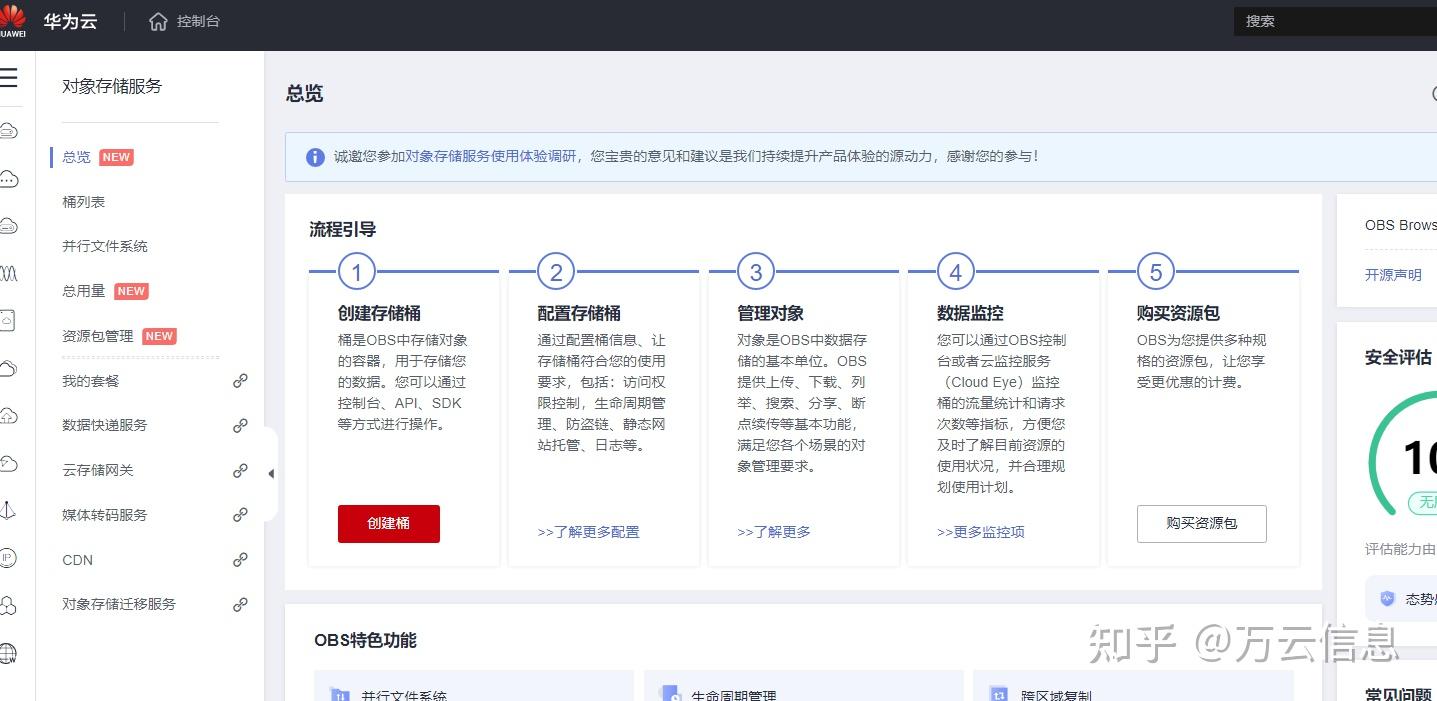Click the red 创建桶 button

388,523
